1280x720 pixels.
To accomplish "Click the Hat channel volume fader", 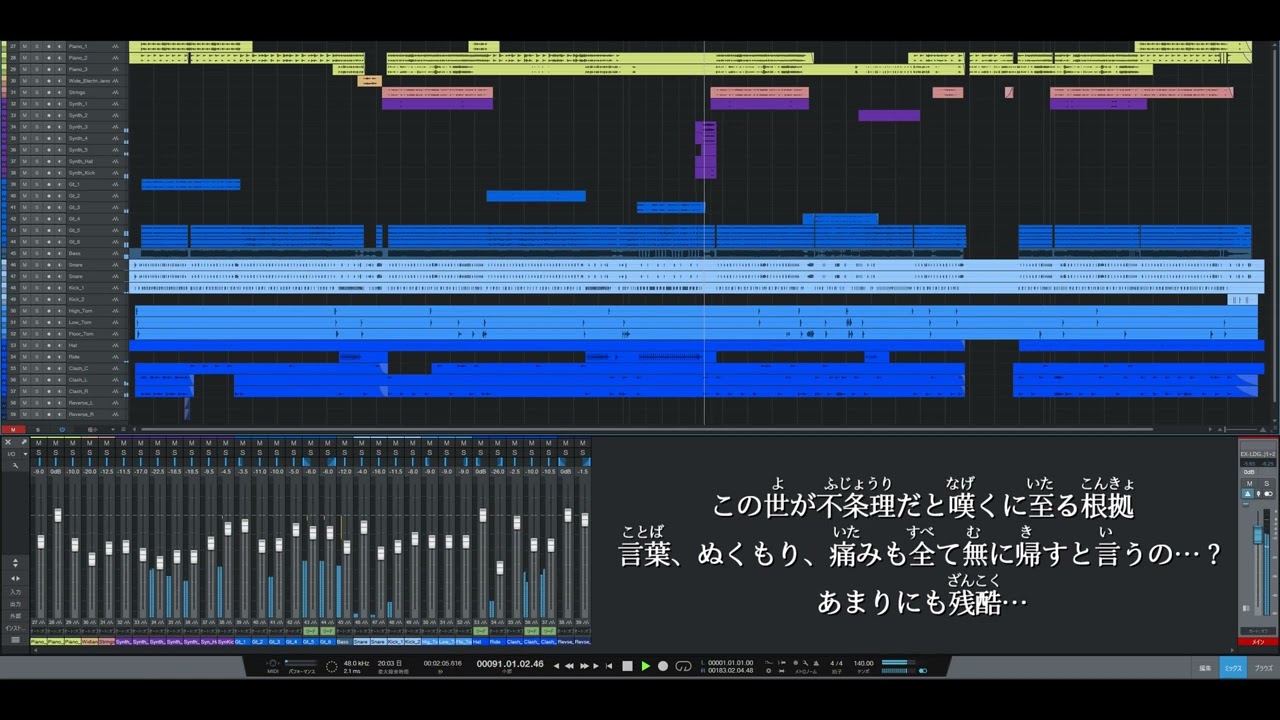I will (483, 515).
